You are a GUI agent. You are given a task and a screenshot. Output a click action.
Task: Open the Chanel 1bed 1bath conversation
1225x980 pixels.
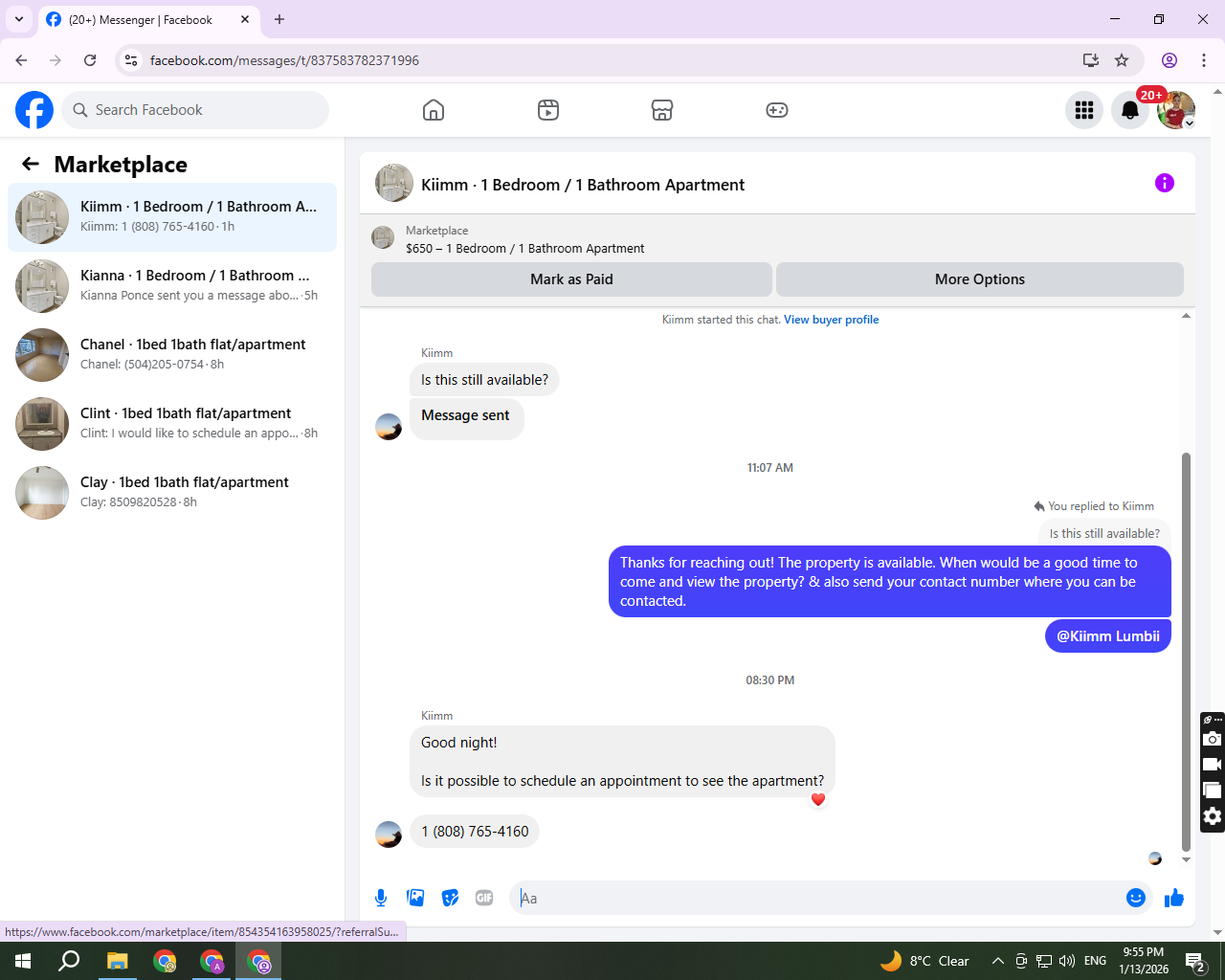coord(172,355)
